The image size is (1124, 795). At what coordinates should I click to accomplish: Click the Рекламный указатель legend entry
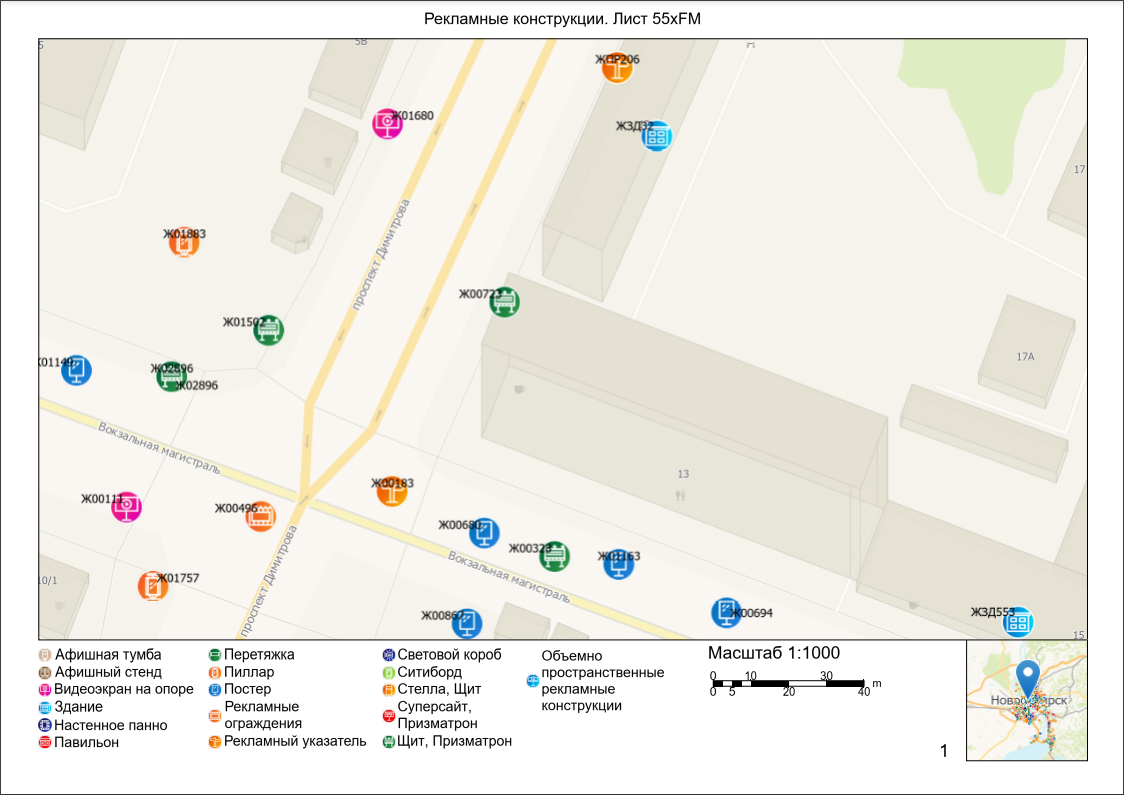click(294, 741)
